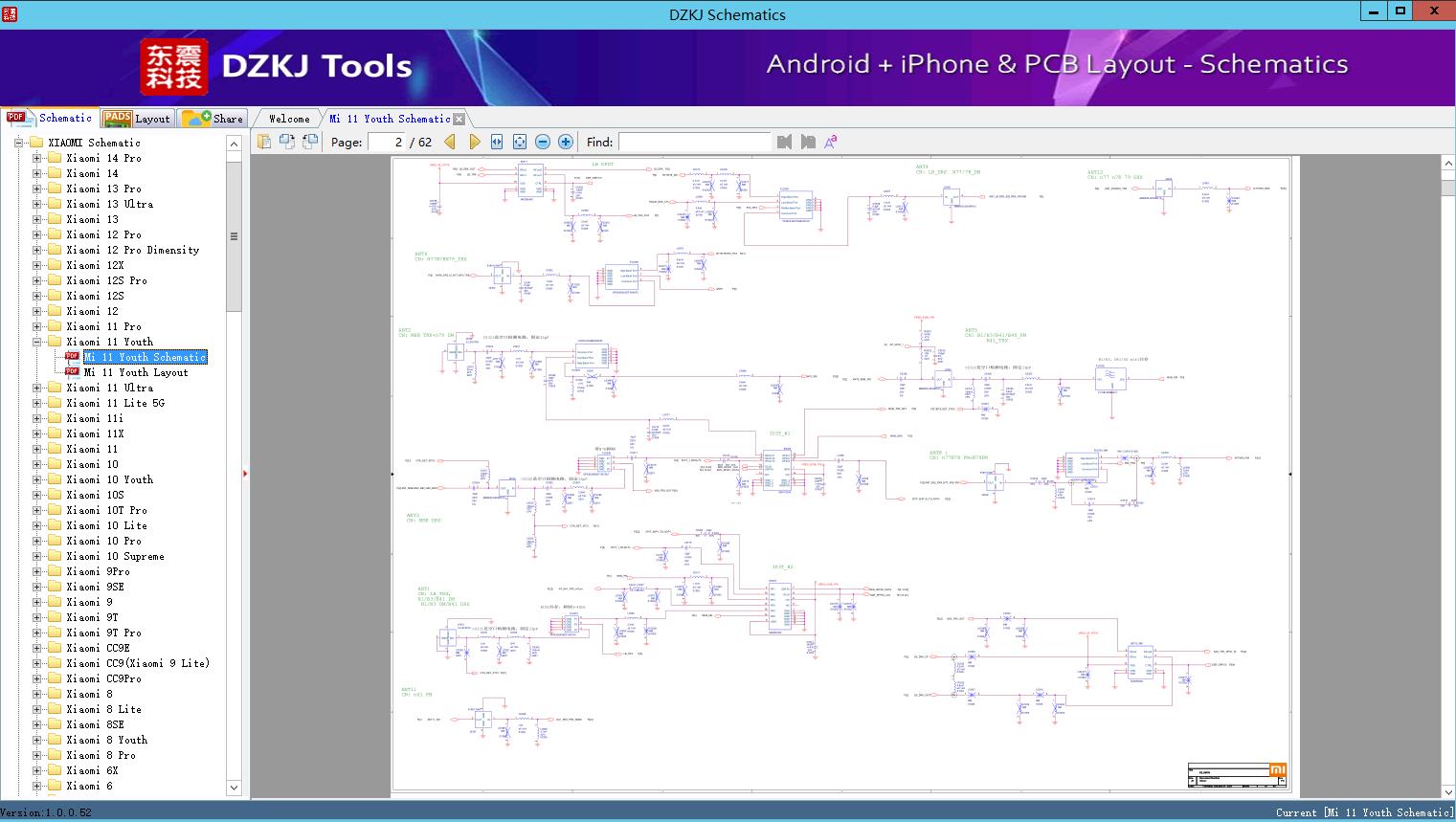
Task: Zoom in with plus icon
Action: click(566, 142)
